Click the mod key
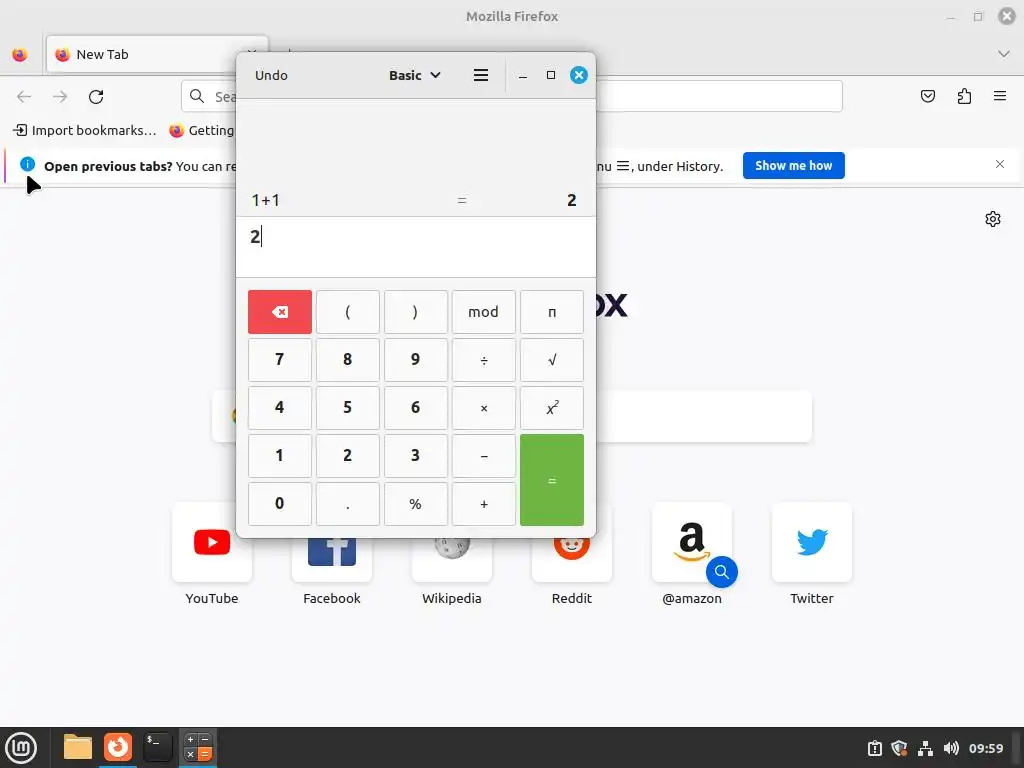 coord(484,312)
